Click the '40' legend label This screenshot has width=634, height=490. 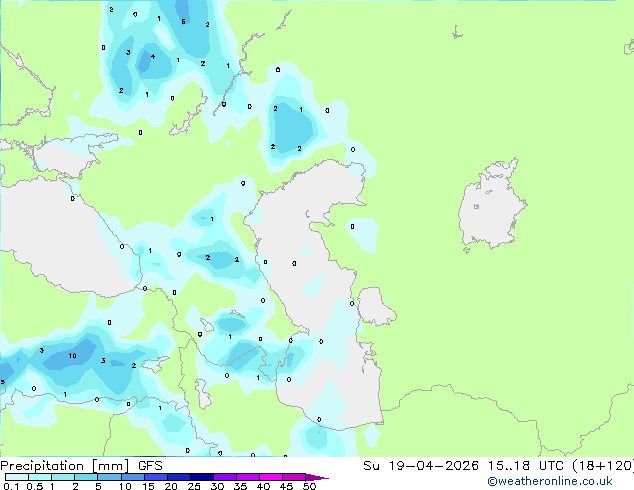(264, 486)
